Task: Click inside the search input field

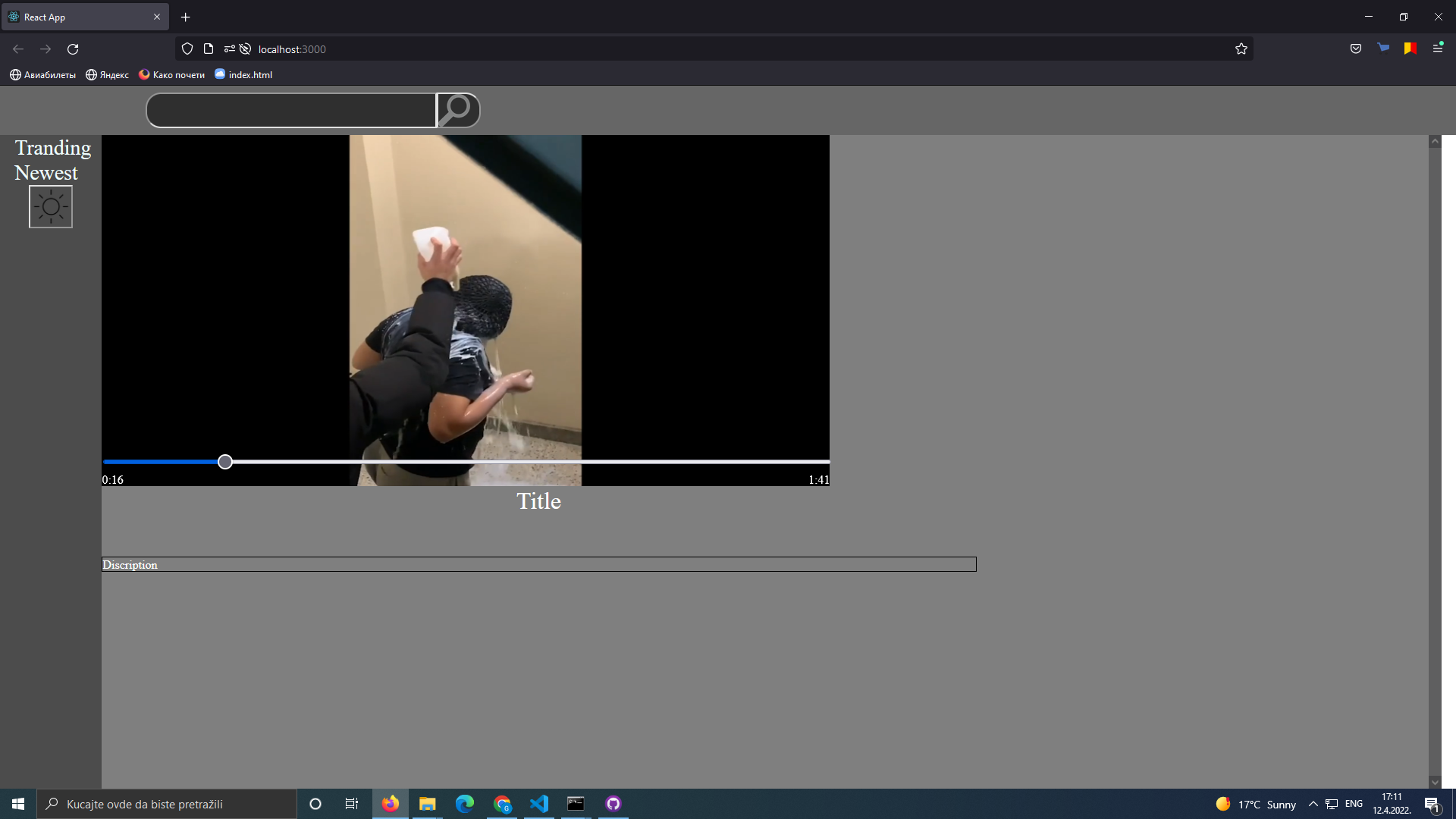Action: point(291,111)
